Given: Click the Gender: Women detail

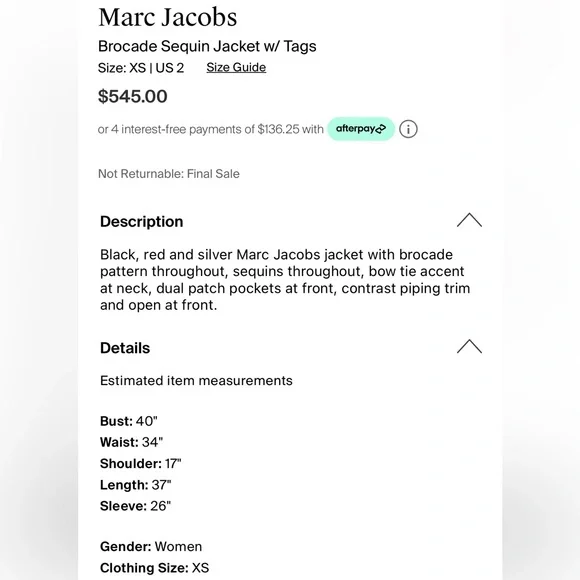Looking at the screenshot, I should coord(151,547).
